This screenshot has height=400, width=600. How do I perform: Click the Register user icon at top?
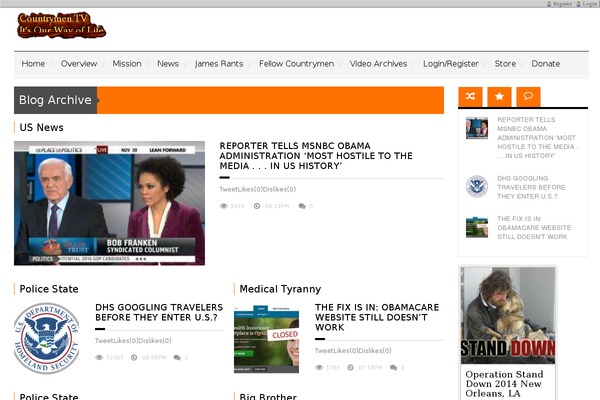[x=549, y=4]
